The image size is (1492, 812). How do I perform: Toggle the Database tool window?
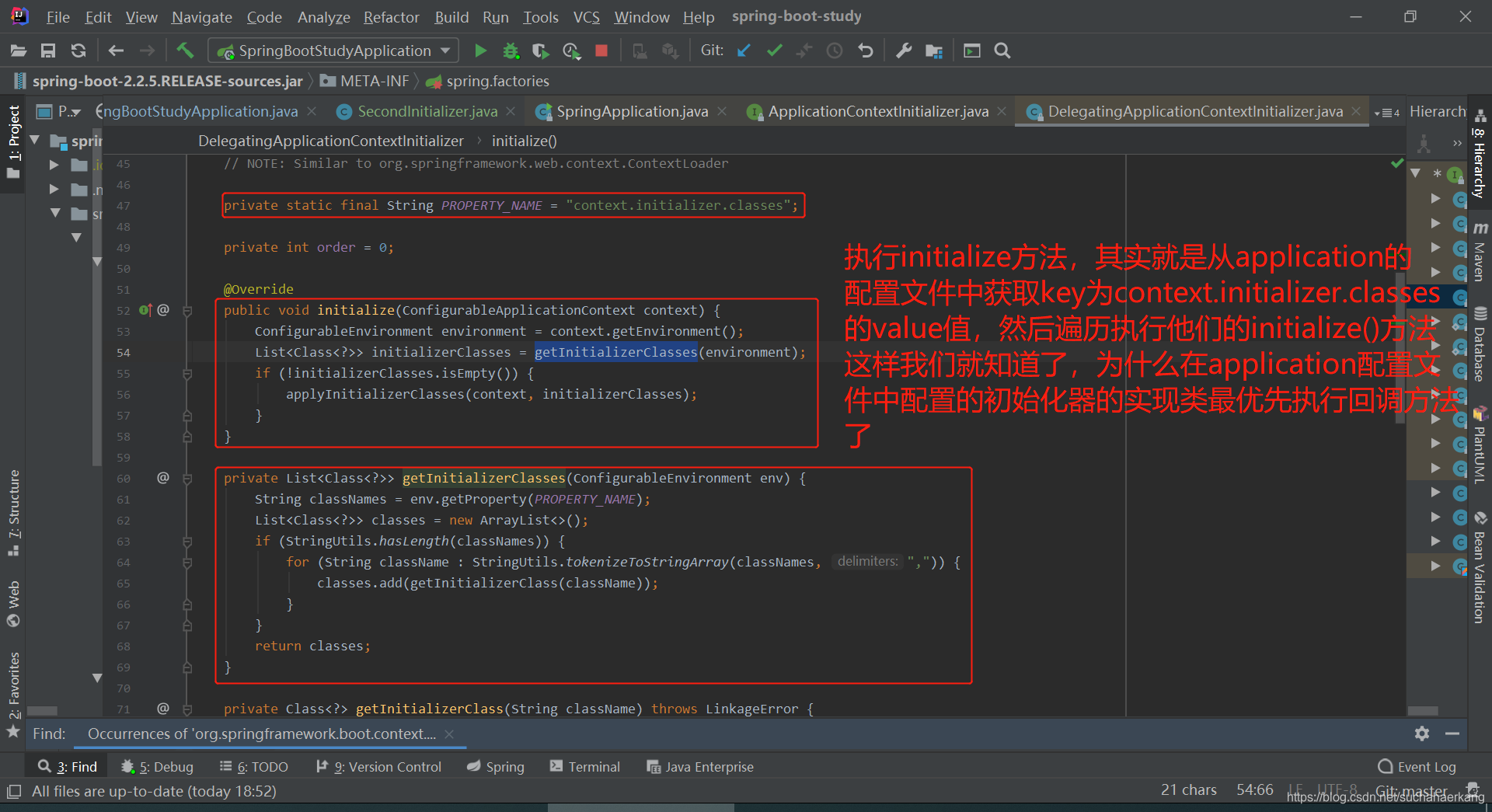[1480, 344]
